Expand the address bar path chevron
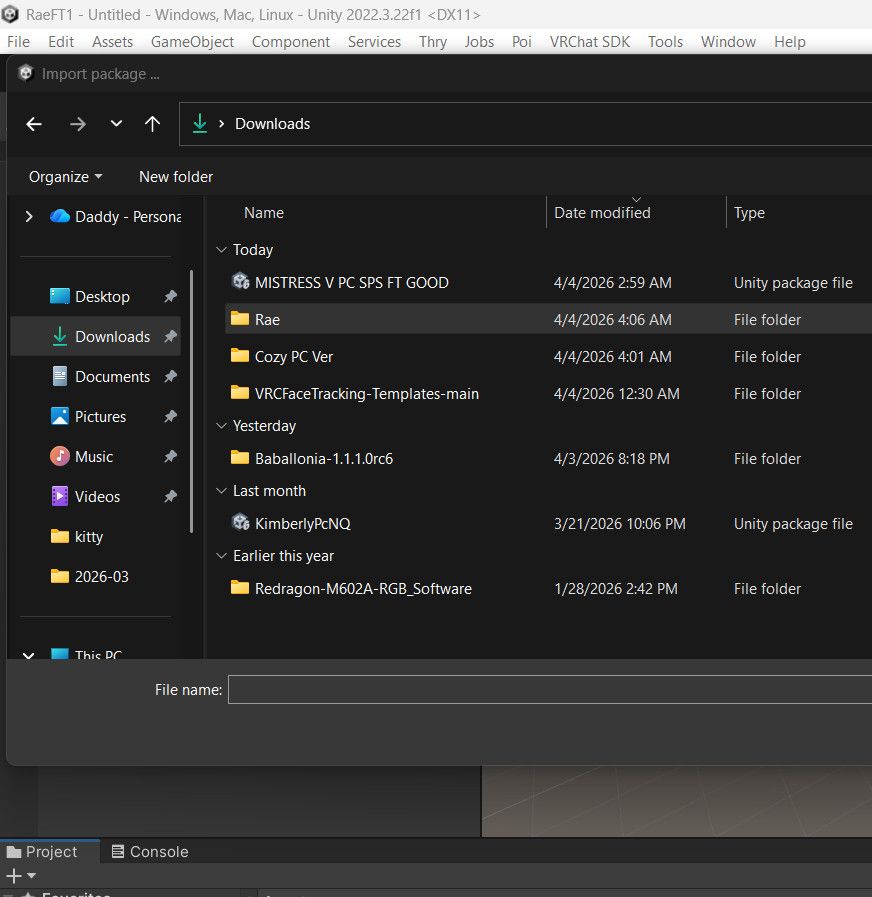Viewport: 872px width, 897px height. [221, 124]
